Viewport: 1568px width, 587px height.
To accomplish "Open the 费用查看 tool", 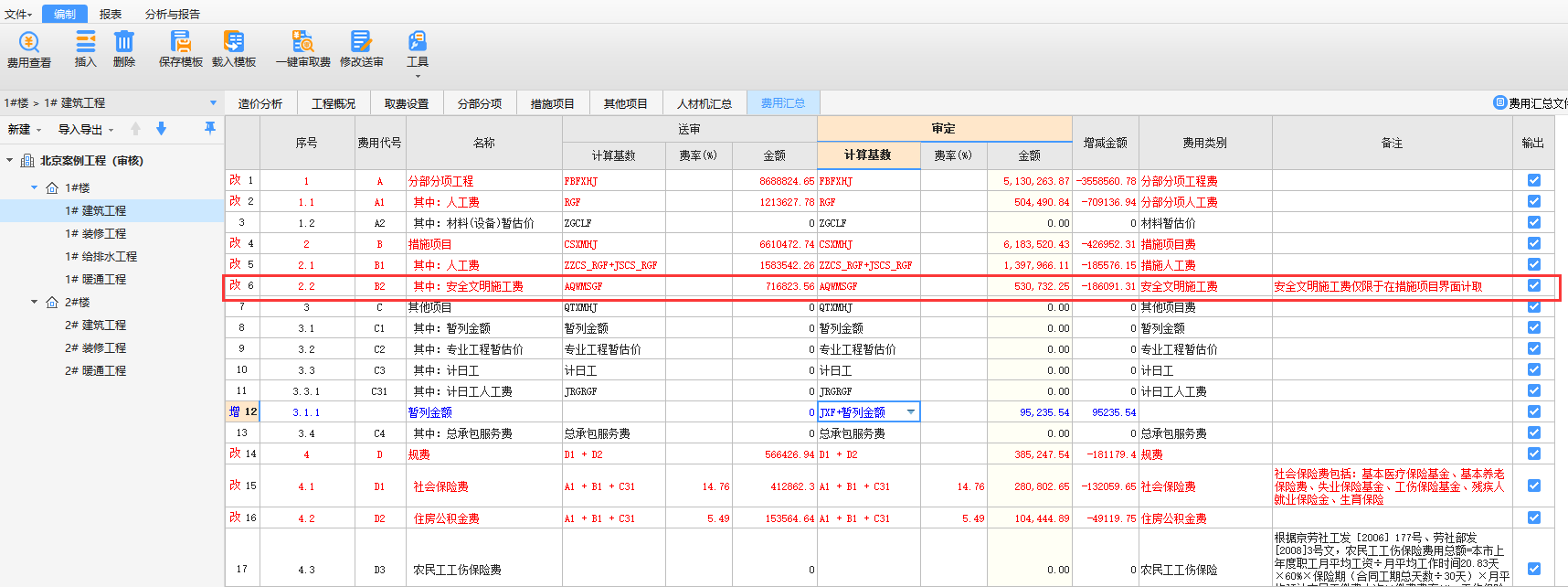I will click(28, 49).
